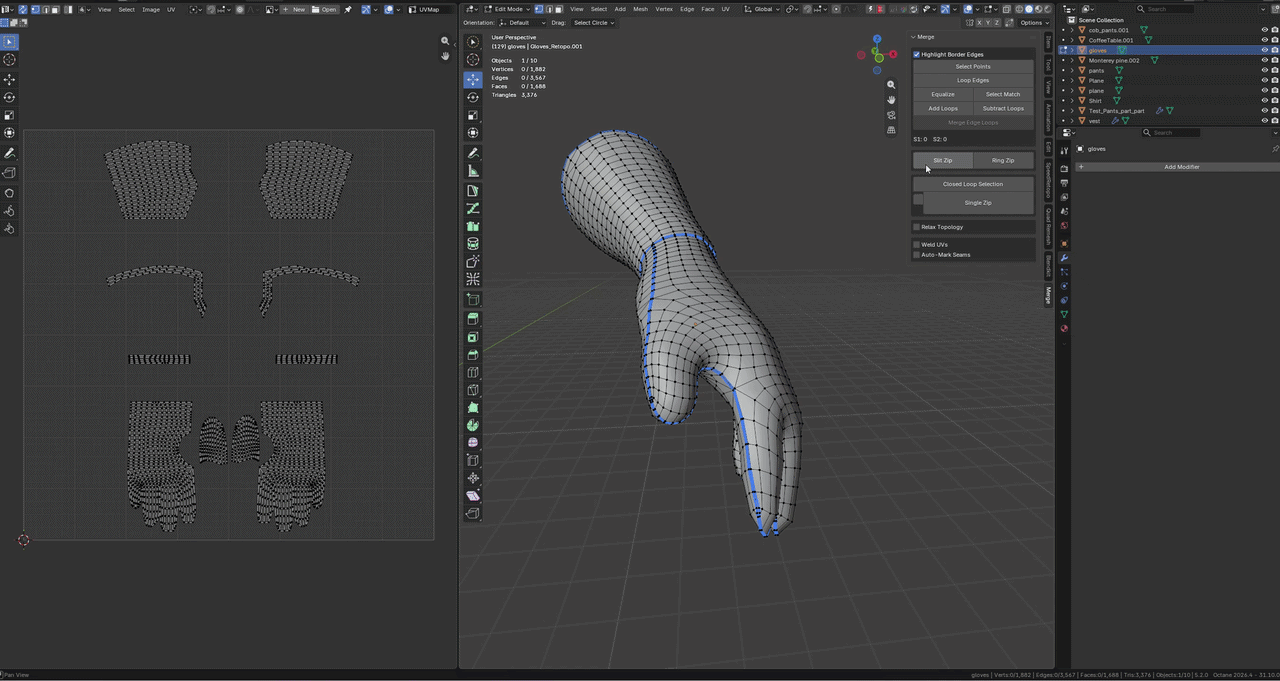Uncheck Highlight Border Edges checkbox
Image resolution: width=1280 pixels, height=681 pixels.
pyautogui.click(x=917, y=54)
